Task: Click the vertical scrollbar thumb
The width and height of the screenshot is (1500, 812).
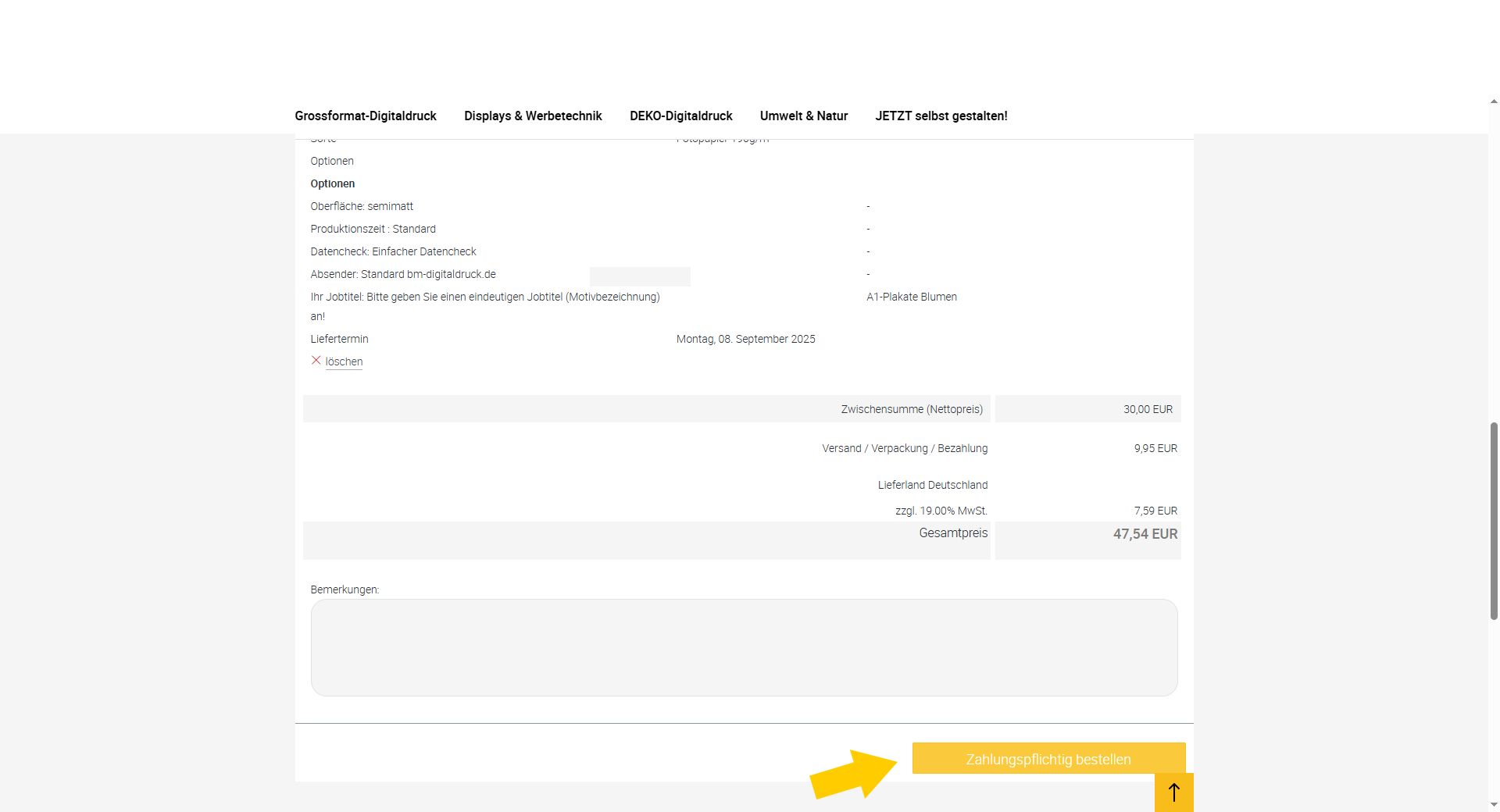Action: [x=1494, y=521]
